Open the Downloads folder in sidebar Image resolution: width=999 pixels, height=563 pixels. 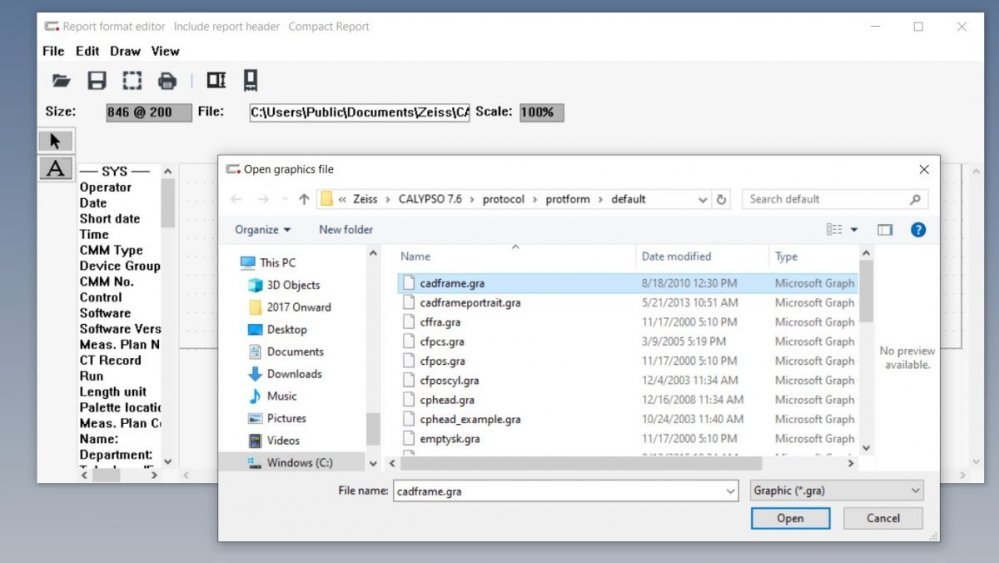pos(294,374)
